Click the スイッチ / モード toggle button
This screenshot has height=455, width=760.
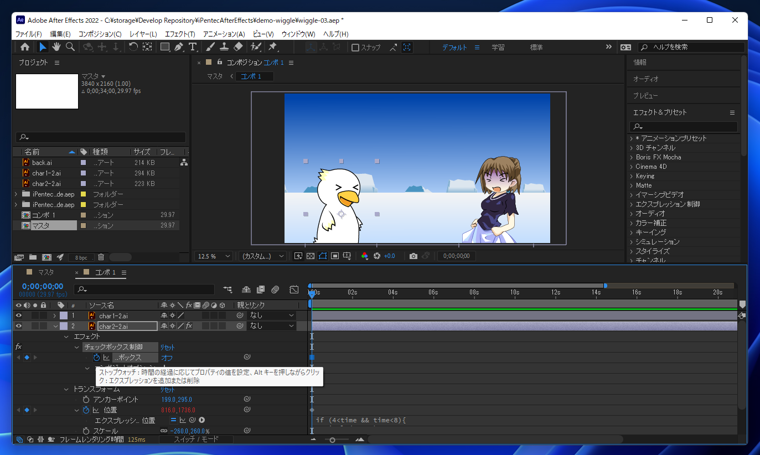[x=196, y=439]
